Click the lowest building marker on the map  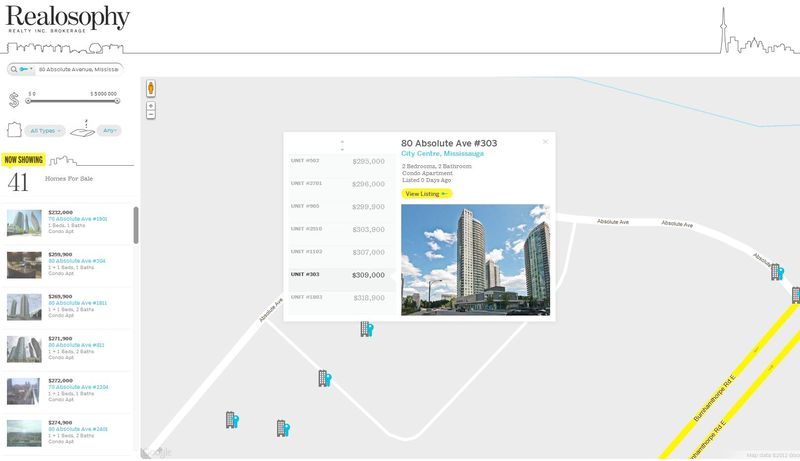(x=283, y=428)
